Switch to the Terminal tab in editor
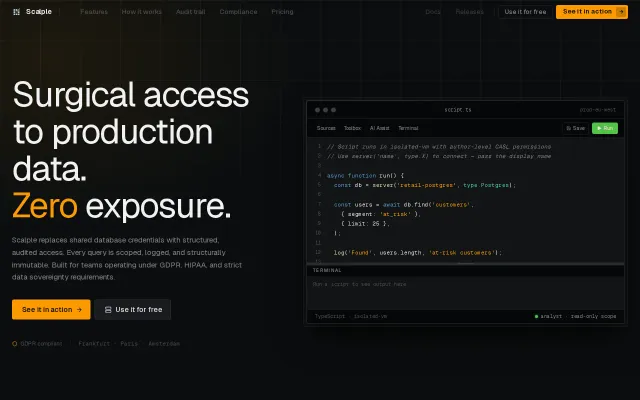640x400 pixels. pos(408,128)
